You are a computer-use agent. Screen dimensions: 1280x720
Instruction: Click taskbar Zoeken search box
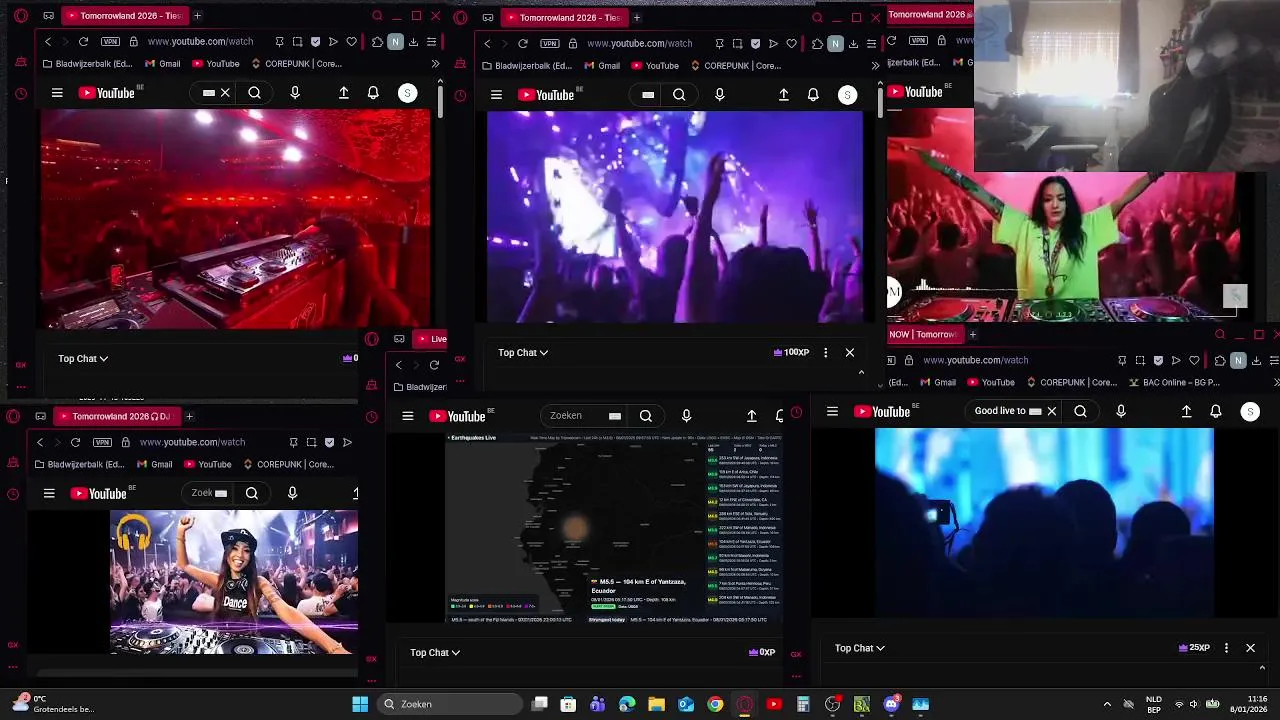tap(450, 704)
